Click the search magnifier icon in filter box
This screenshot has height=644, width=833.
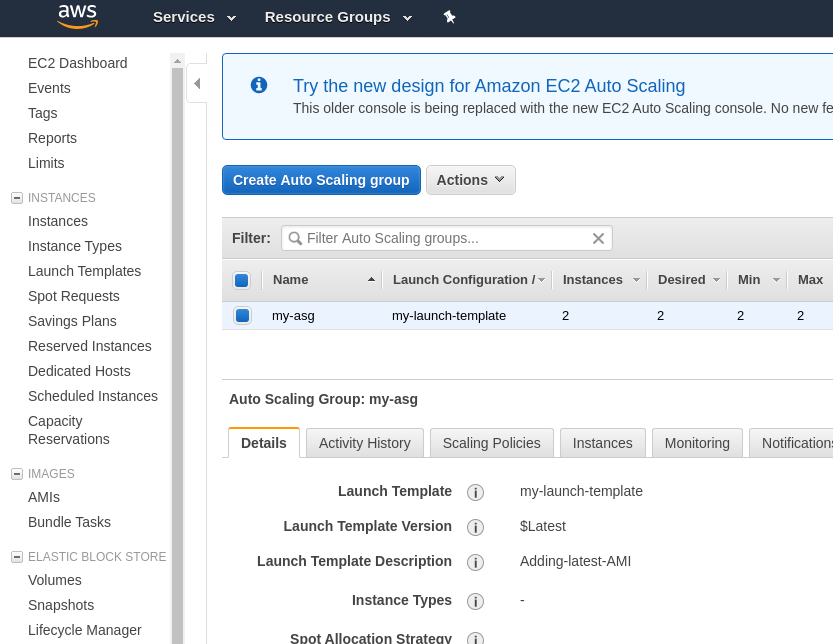(x=295, y=238)
